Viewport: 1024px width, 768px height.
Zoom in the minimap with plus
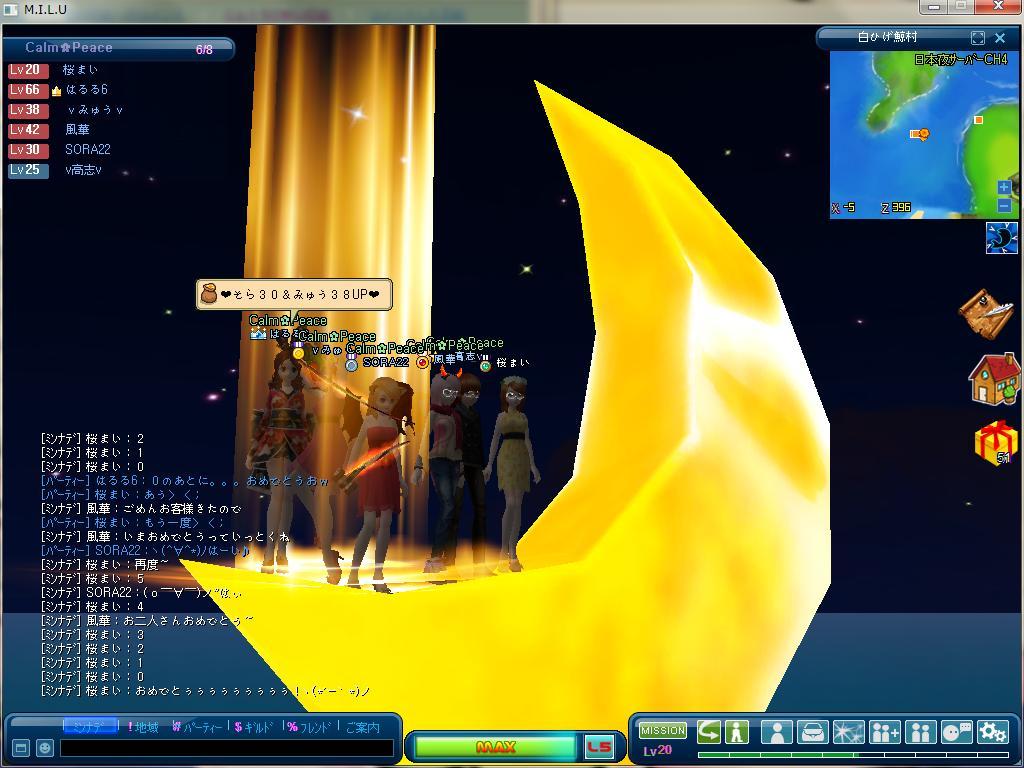point(1004,187)
